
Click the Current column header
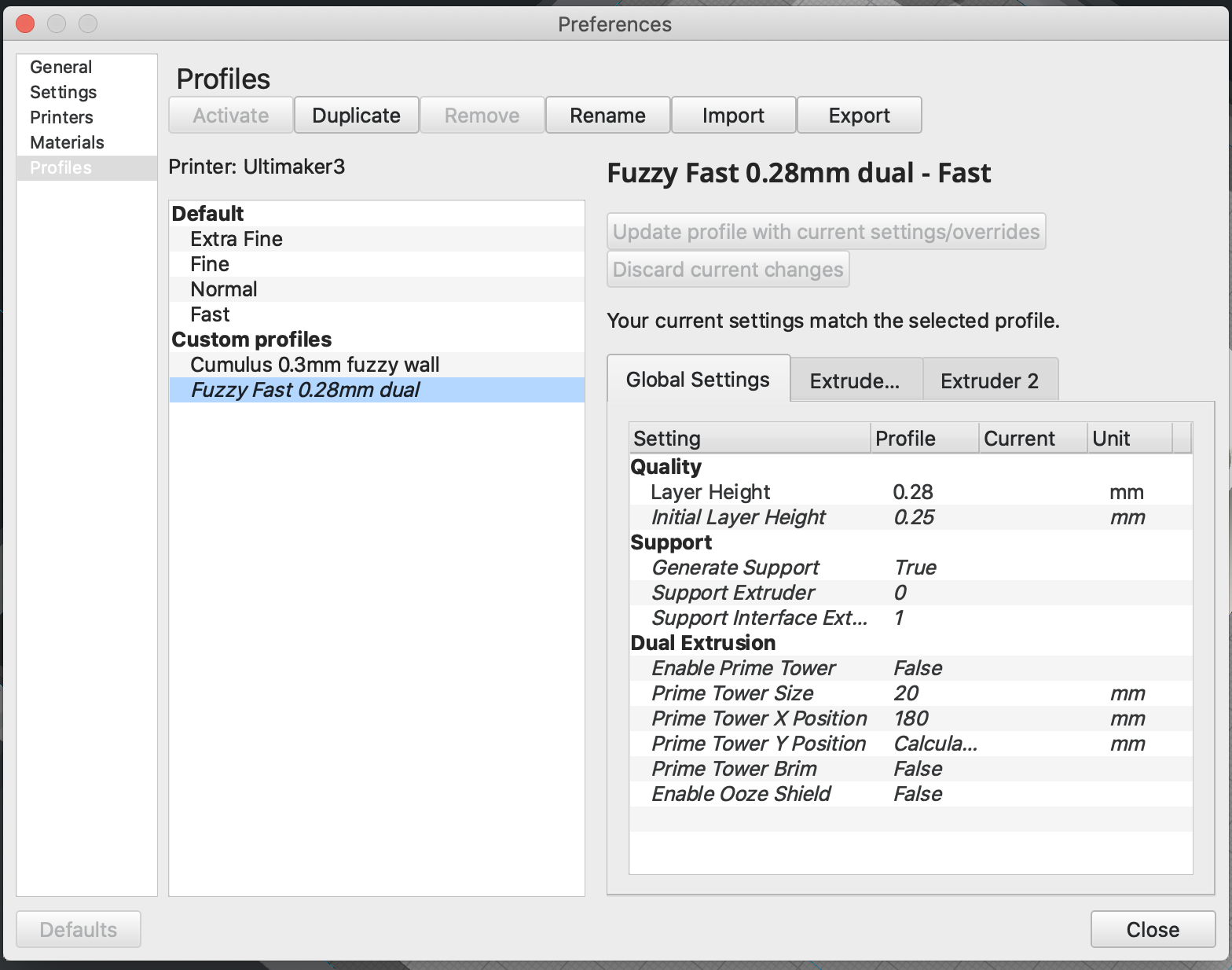click(1033, 439)
